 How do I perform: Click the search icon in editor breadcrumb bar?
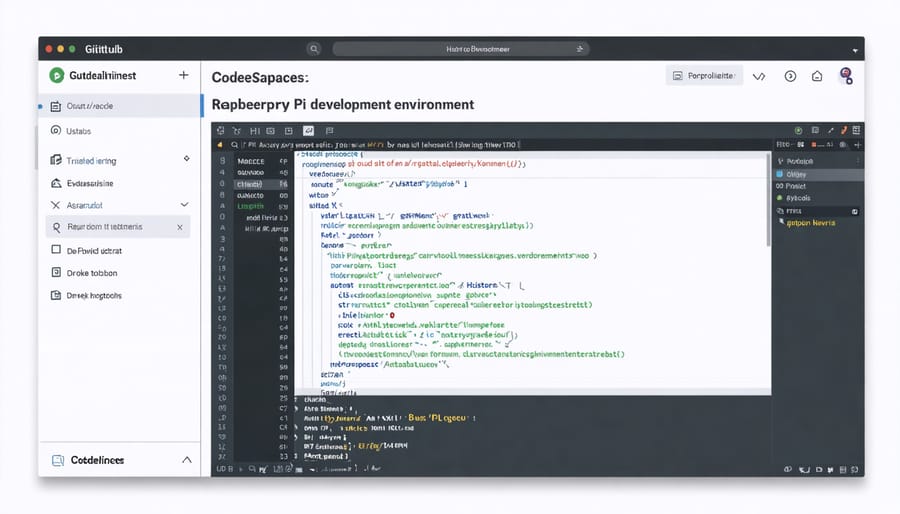coord(235,145)
